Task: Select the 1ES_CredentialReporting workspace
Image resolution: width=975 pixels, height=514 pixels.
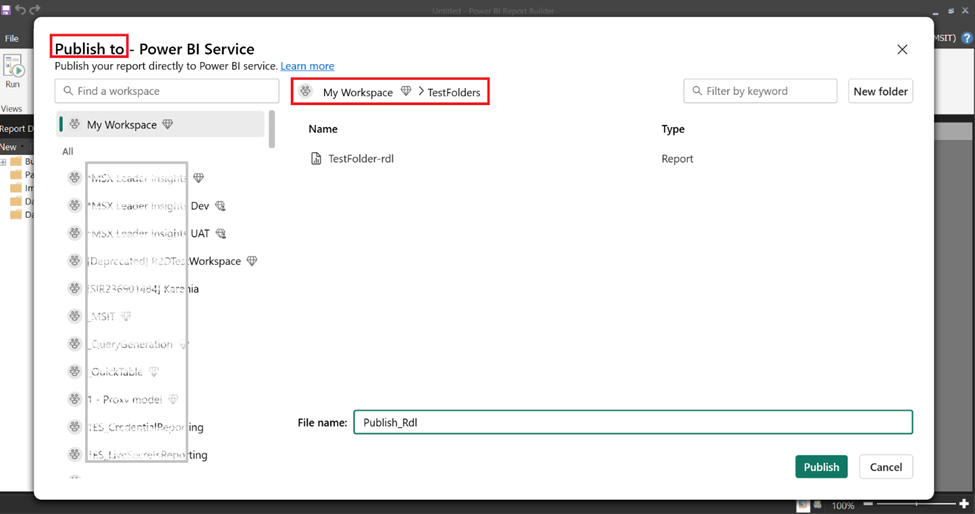Action: coord(145,427)
